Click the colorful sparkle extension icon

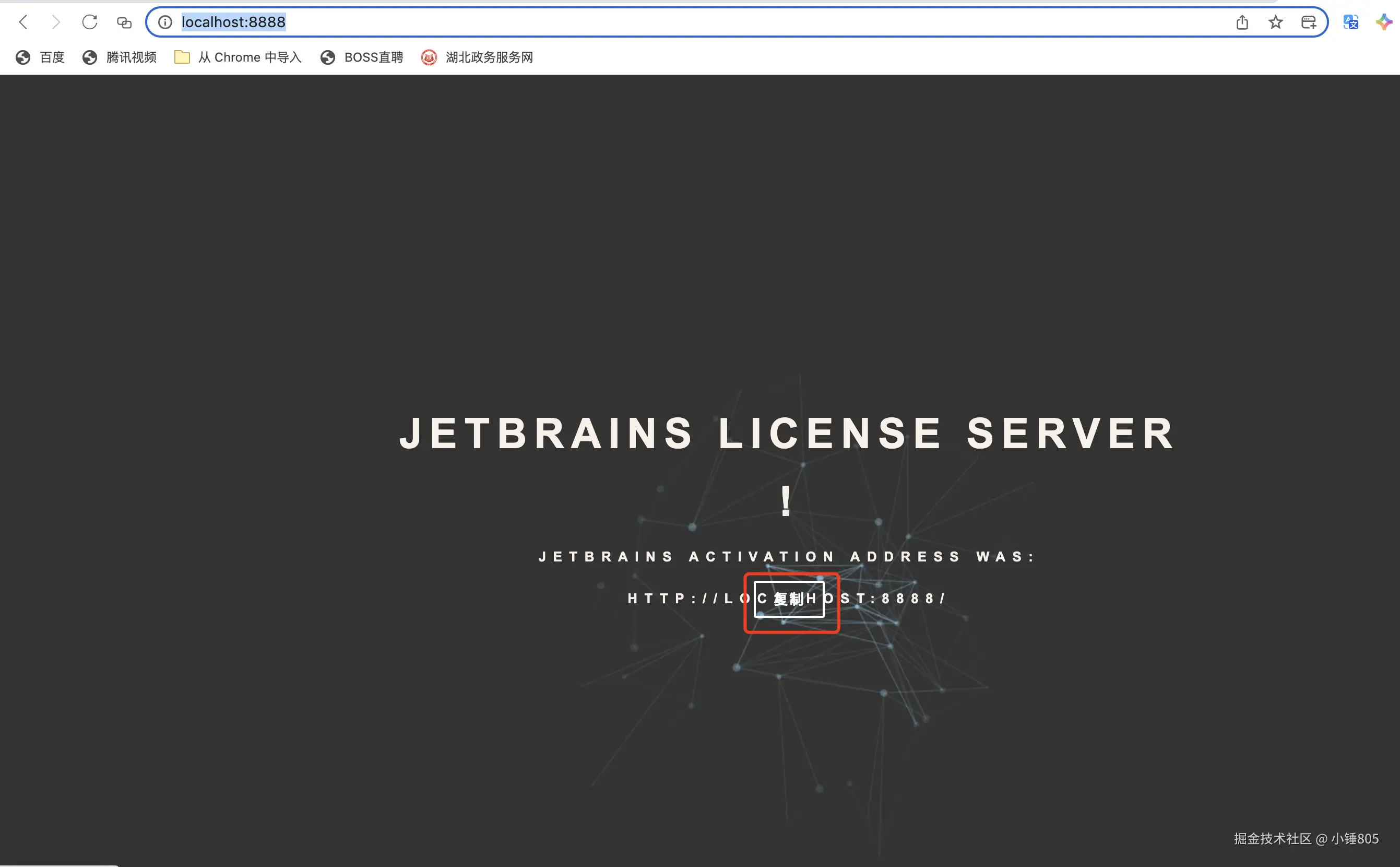1383,22
